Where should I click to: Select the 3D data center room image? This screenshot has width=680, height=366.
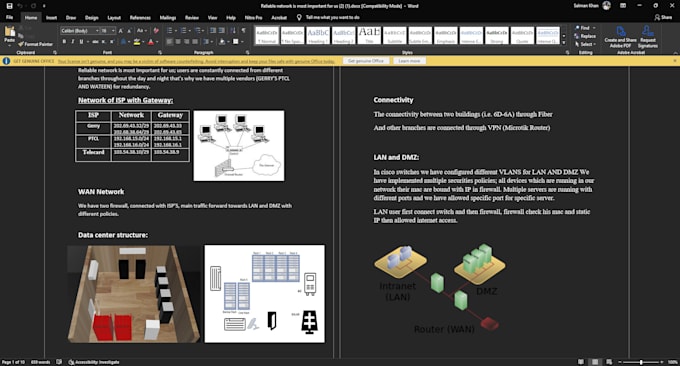tap(134, 294)
